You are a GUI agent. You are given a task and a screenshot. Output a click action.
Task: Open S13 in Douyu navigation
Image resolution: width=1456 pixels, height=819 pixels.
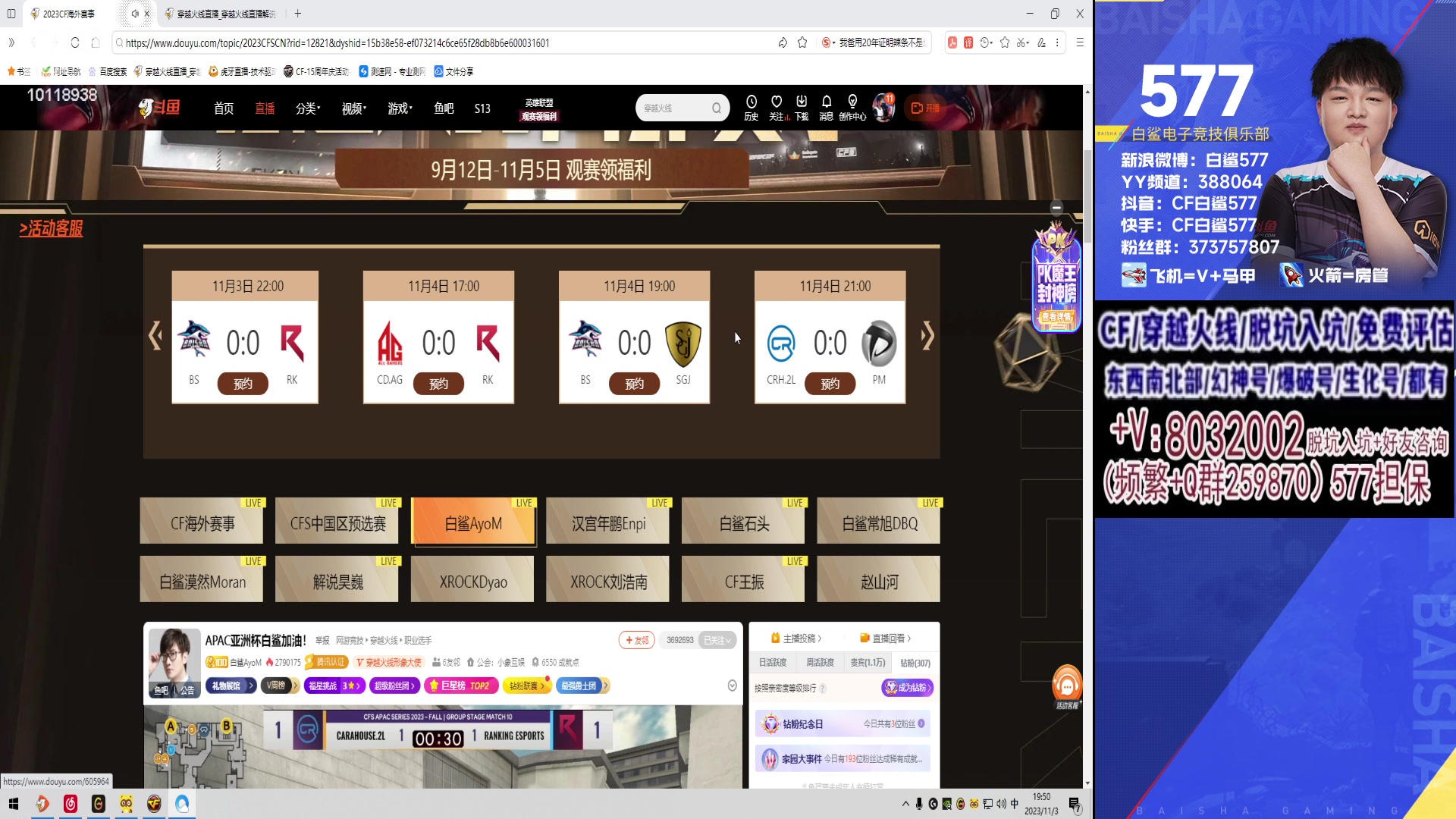482,108
